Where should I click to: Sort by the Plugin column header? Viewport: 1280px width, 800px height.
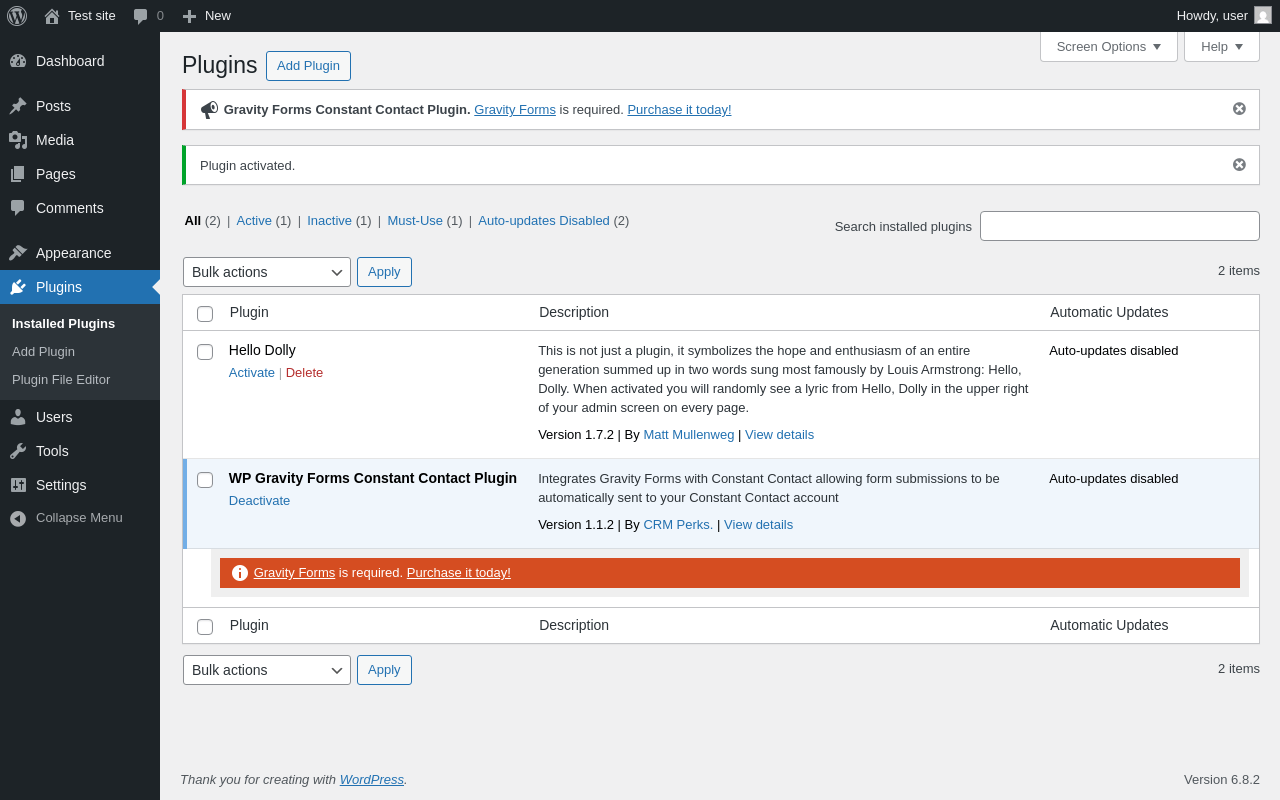249,312
